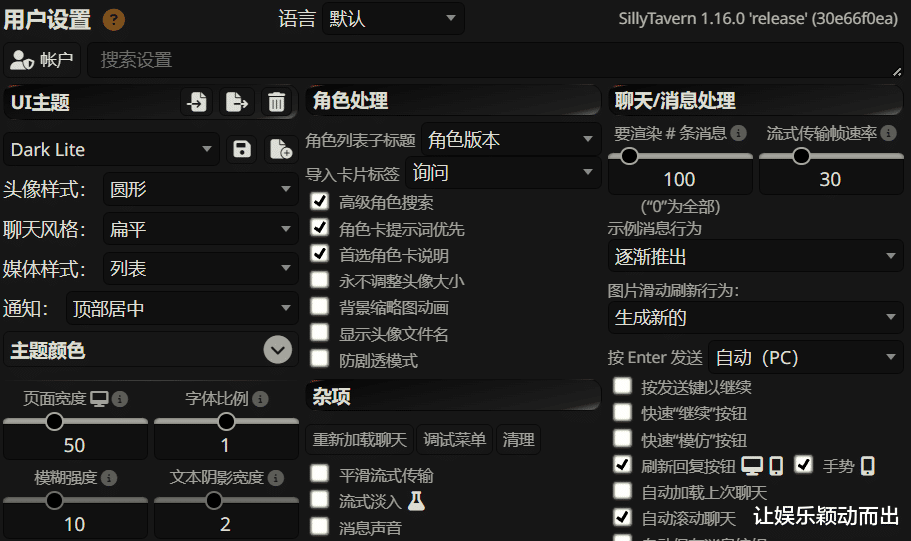Toggle 手势 checkbox
Image resolution: width=911 pixels, height=541 pixels.
[x=804, y=464]
